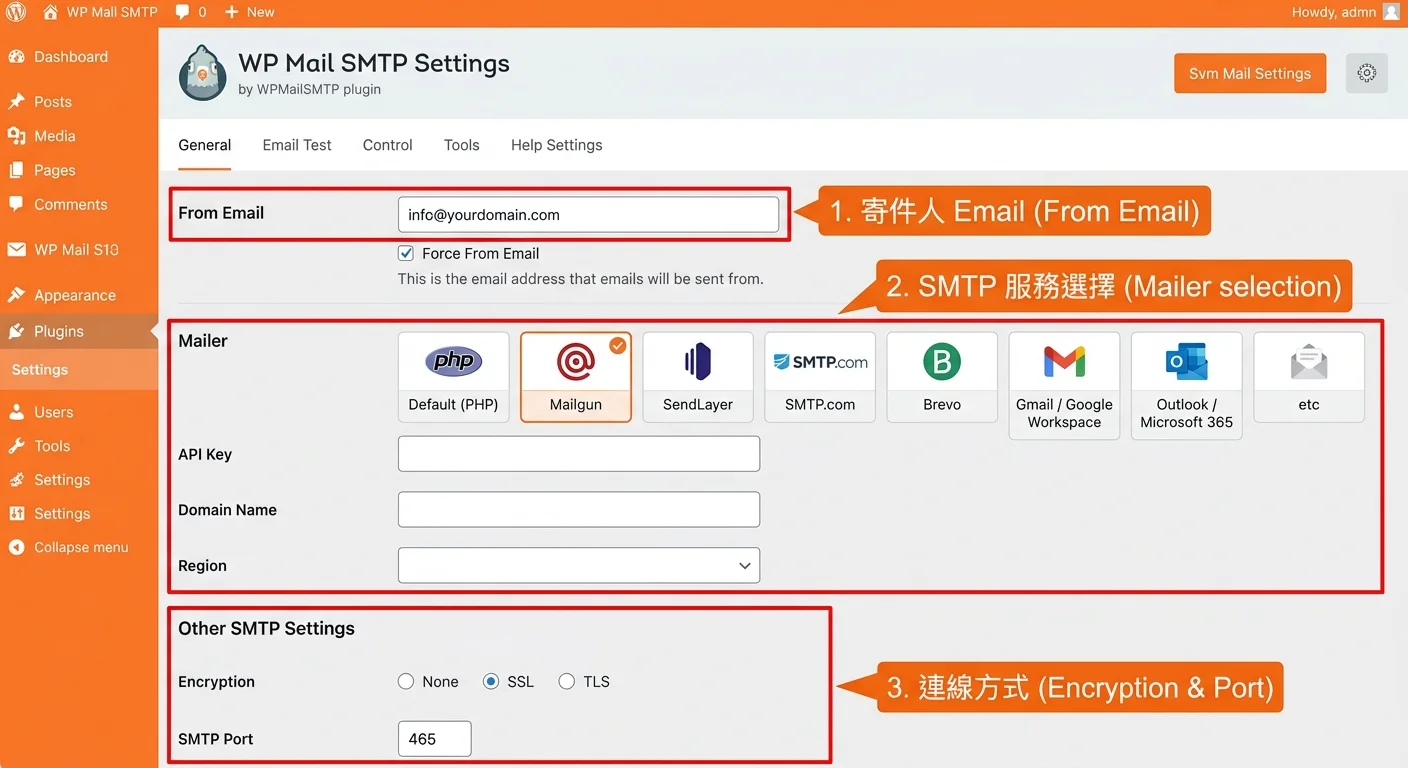Click the Svm Mail Settings button
Screen dimensions: 1408x768
[1249, 73]
